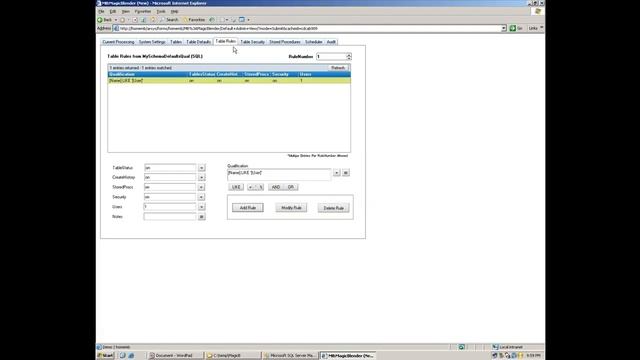Screen dimensions: 640x360
Task: Click the Go button beside address bar
Action: point(516,28)
